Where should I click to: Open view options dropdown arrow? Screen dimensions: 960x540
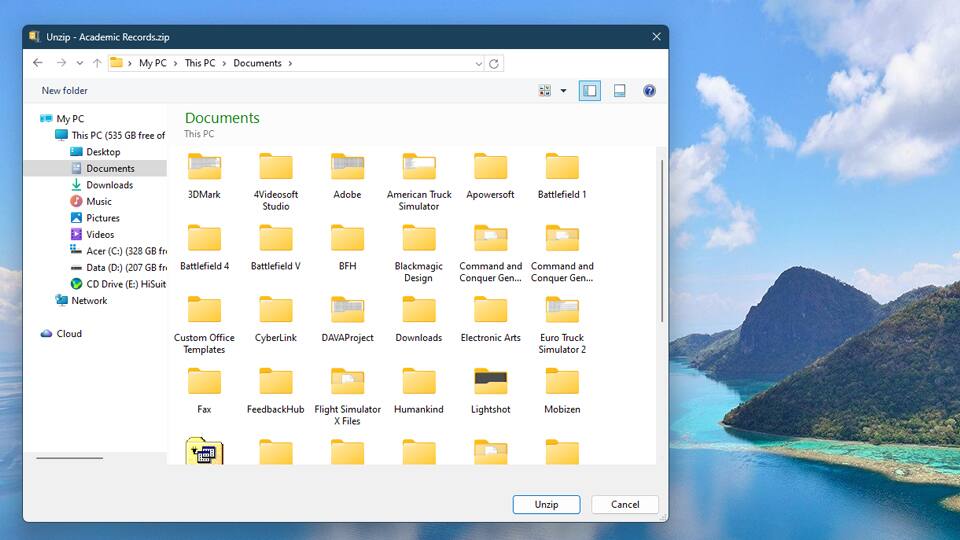click(x=563, y=91)
